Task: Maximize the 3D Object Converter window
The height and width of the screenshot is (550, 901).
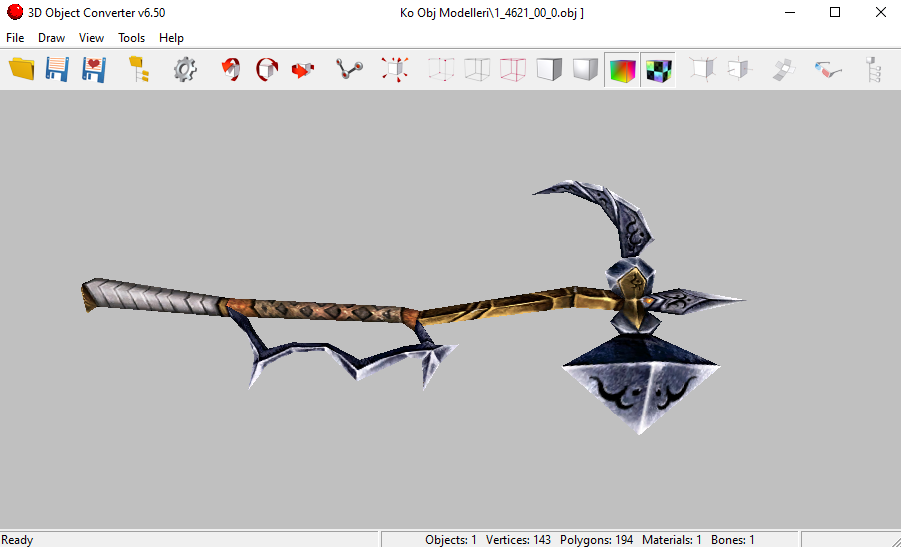Action: (x=835, y=12)
